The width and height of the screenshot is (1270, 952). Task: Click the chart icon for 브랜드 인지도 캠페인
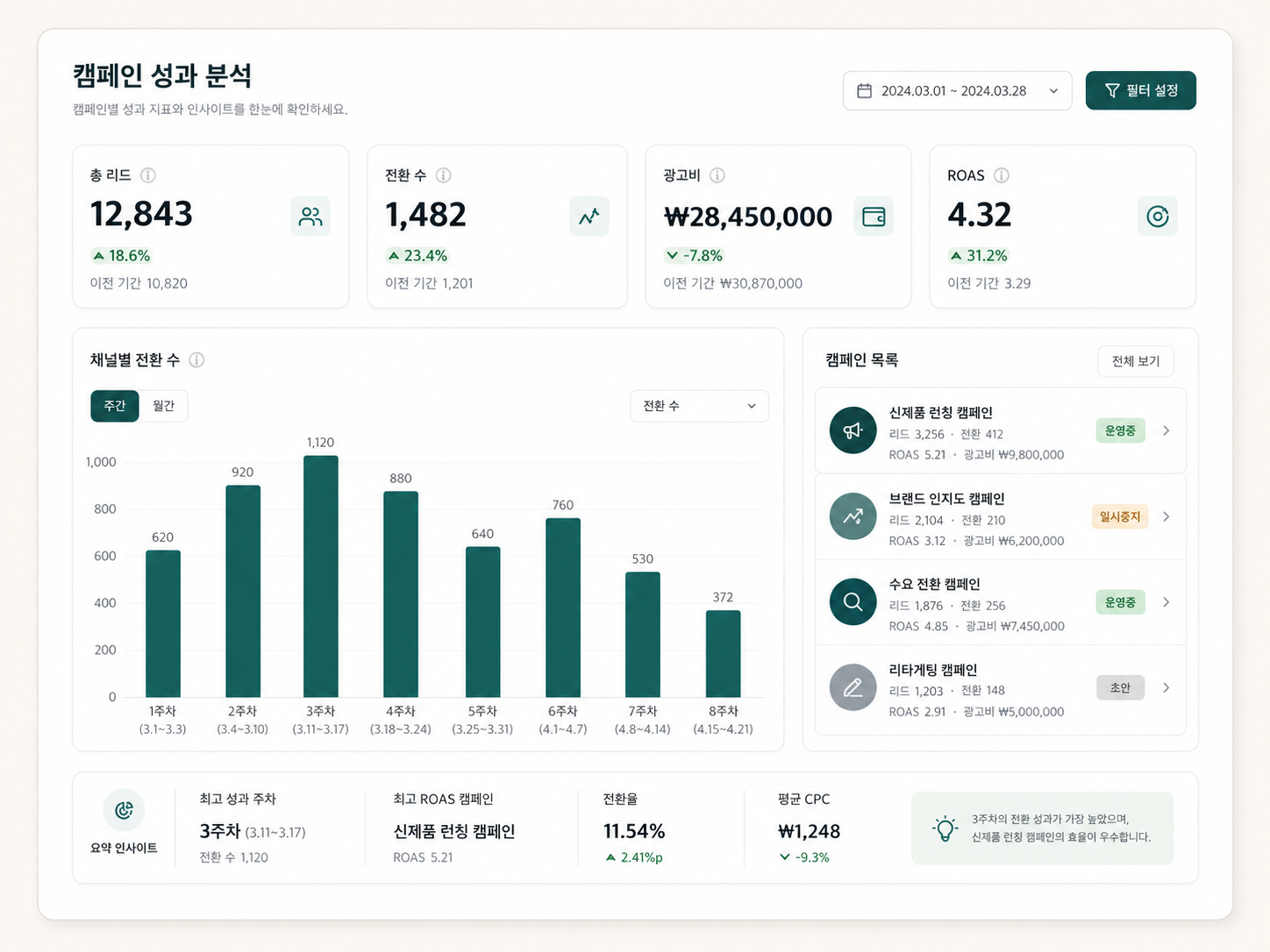(x=853, y=516)
